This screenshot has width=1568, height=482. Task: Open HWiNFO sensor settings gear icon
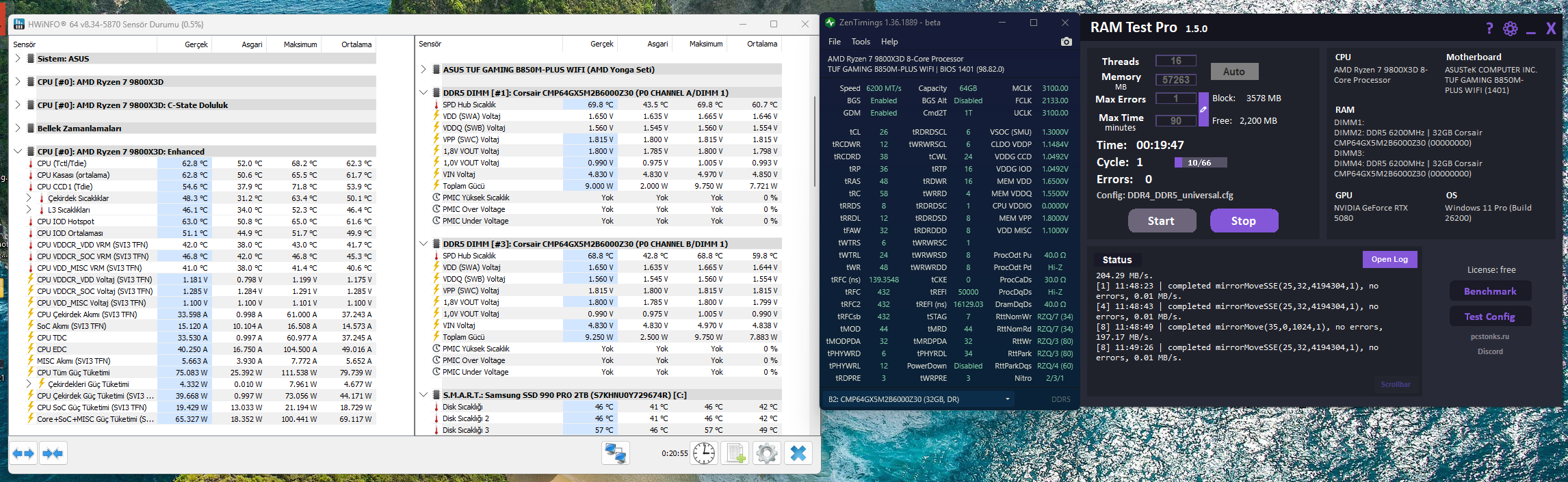point(767,453)
